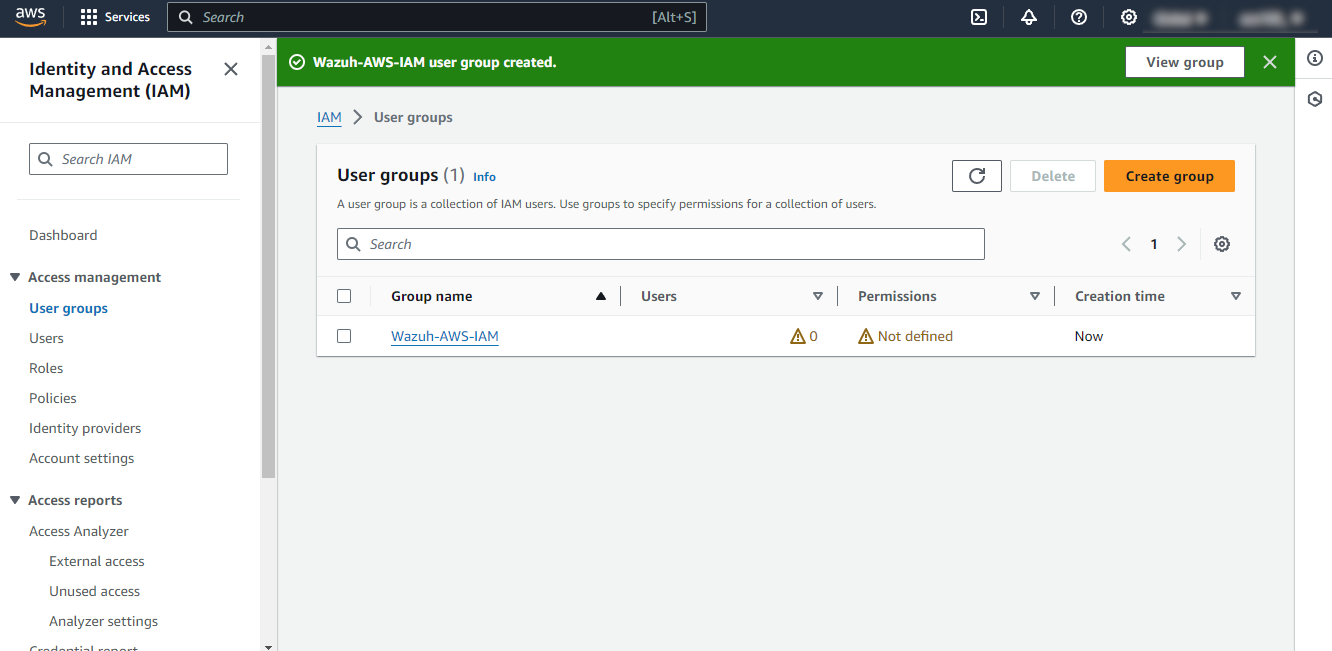The width and height of the screenshot is (1332, 651).
Task: Select Users in the IAM sidebar
Action: [45, 338]
